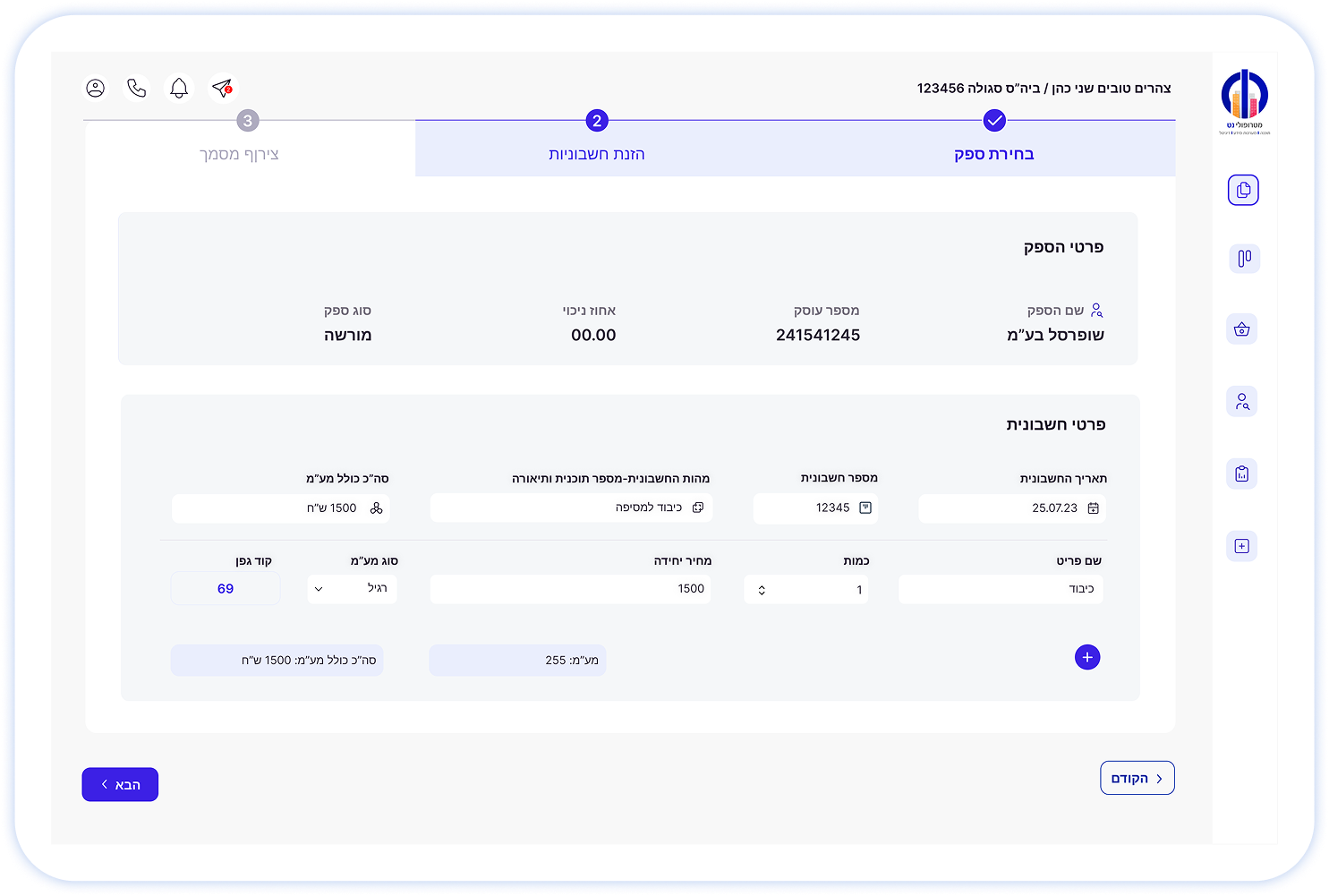This screenshot has height=896, width=1329.
Task: Click the הבא next button
Action: [120, 785]
